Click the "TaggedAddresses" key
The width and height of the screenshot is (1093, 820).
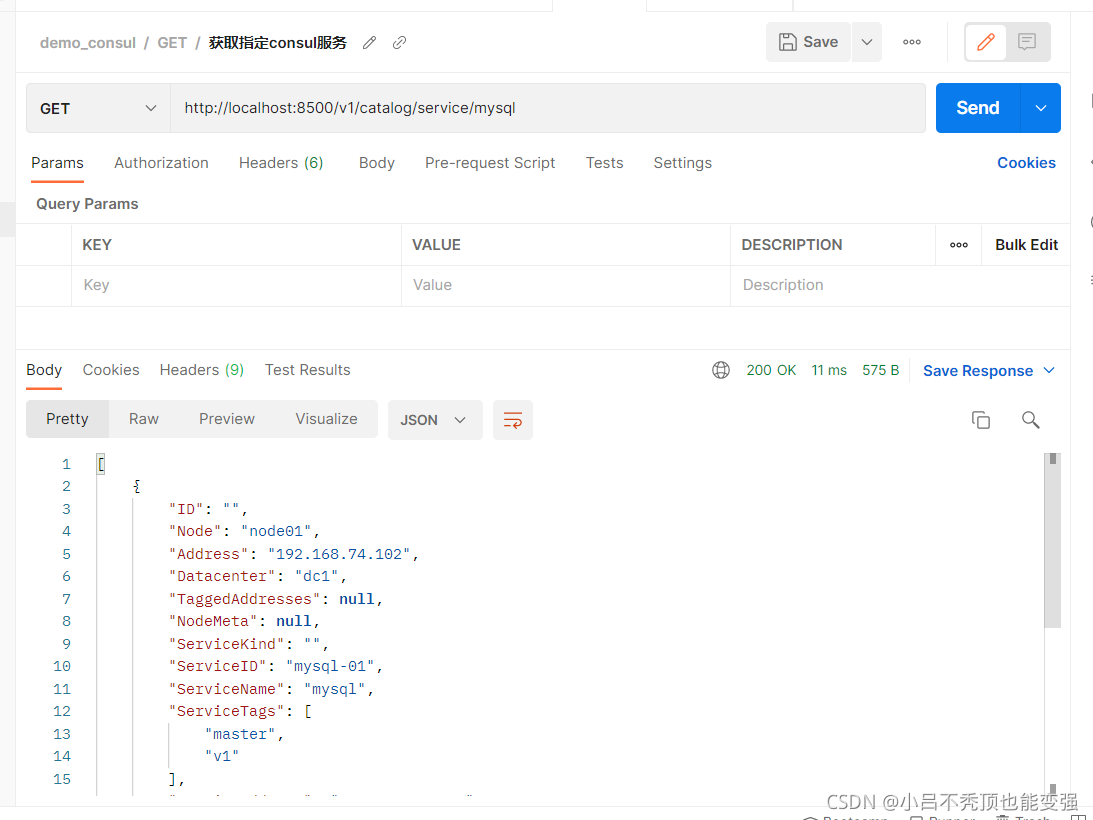tap(245, 599)
